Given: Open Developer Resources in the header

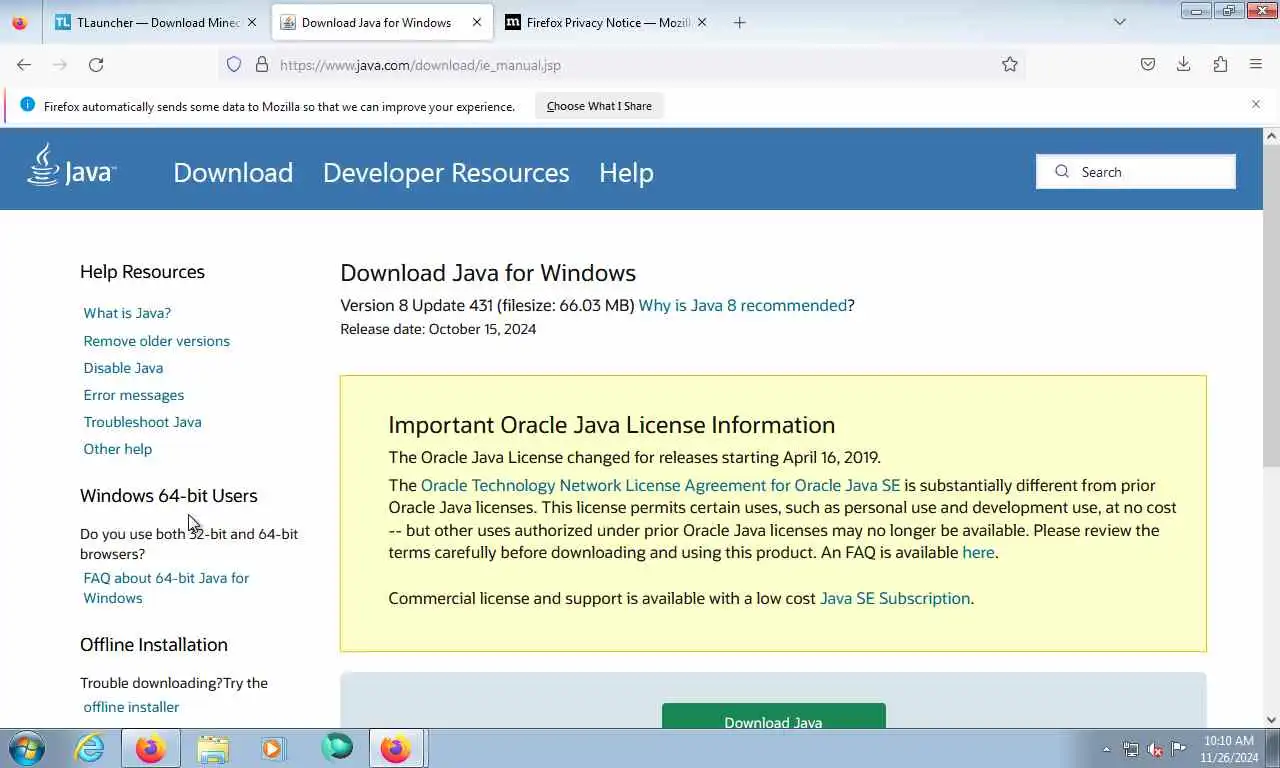Looking at the screenshot, I should point(446,172).
